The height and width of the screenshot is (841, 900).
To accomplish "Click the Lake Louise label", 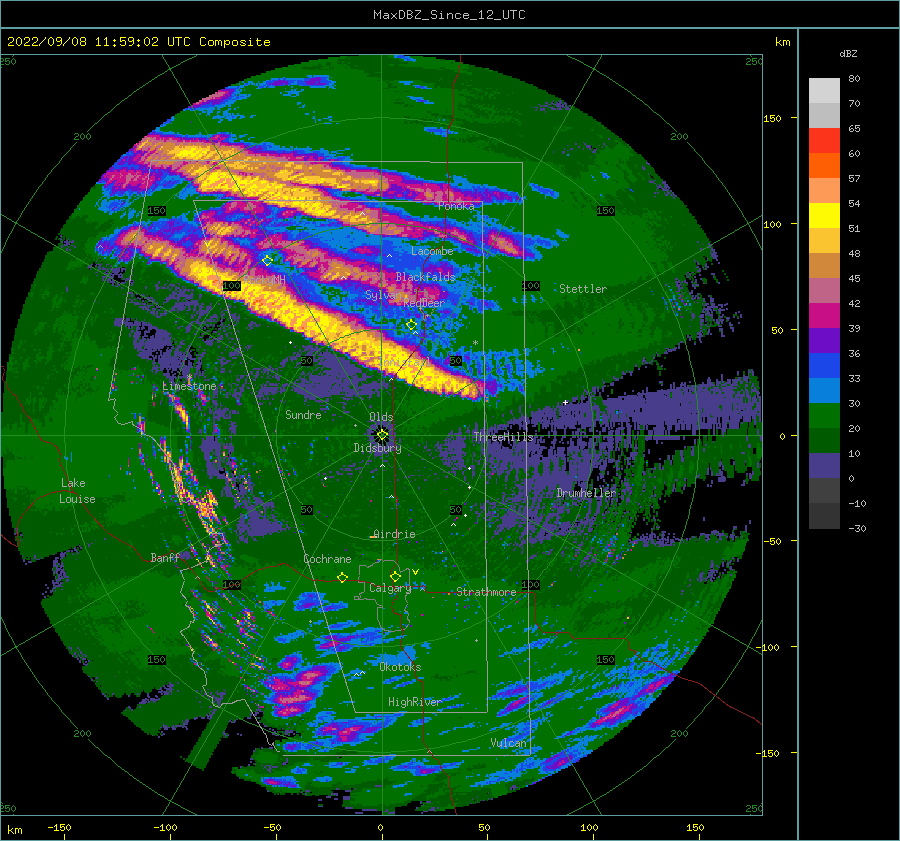I will coord(77,491).
